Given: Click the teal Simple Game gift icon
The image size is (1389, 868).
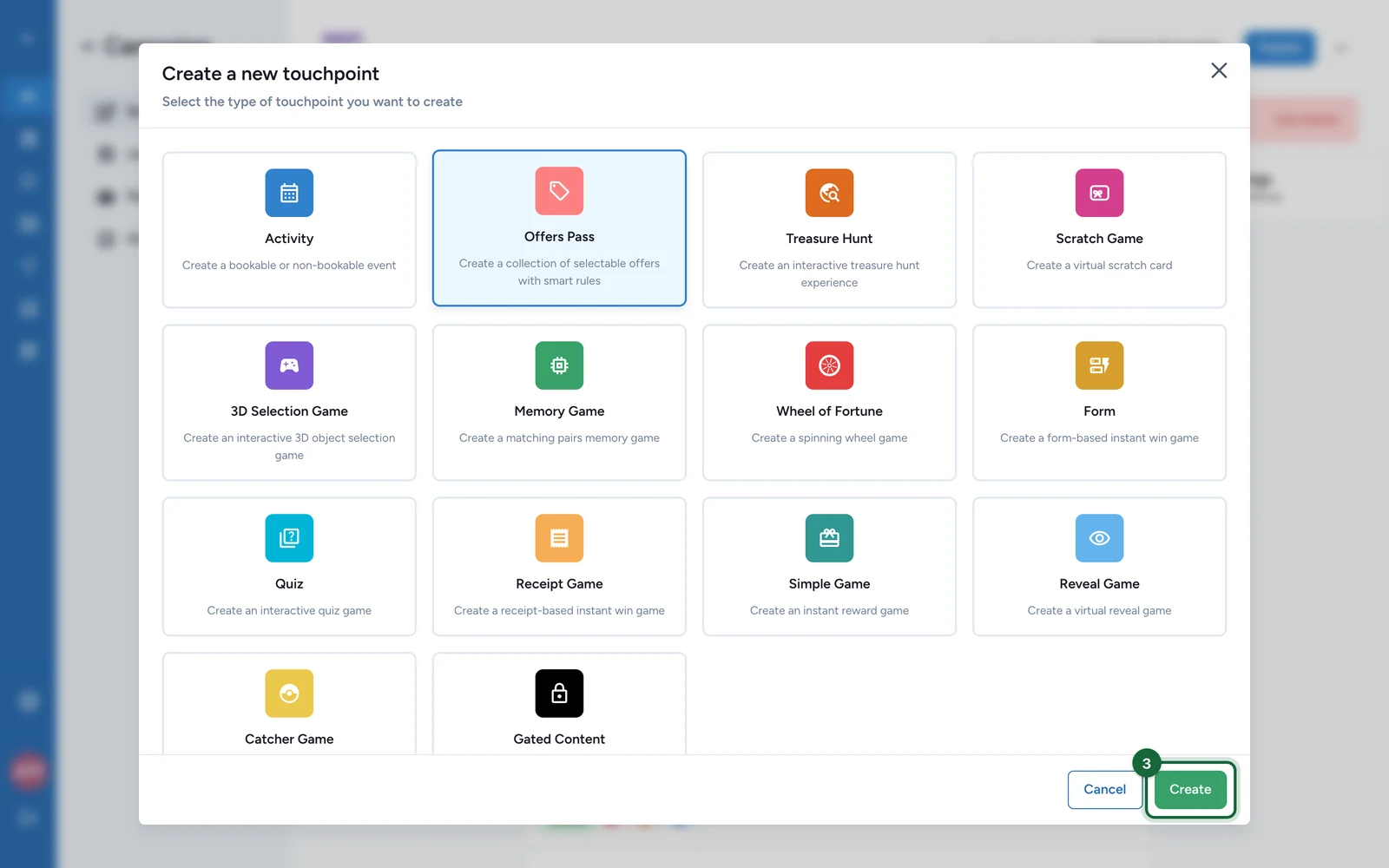Looking at the screenshot, I should [829, 538].
